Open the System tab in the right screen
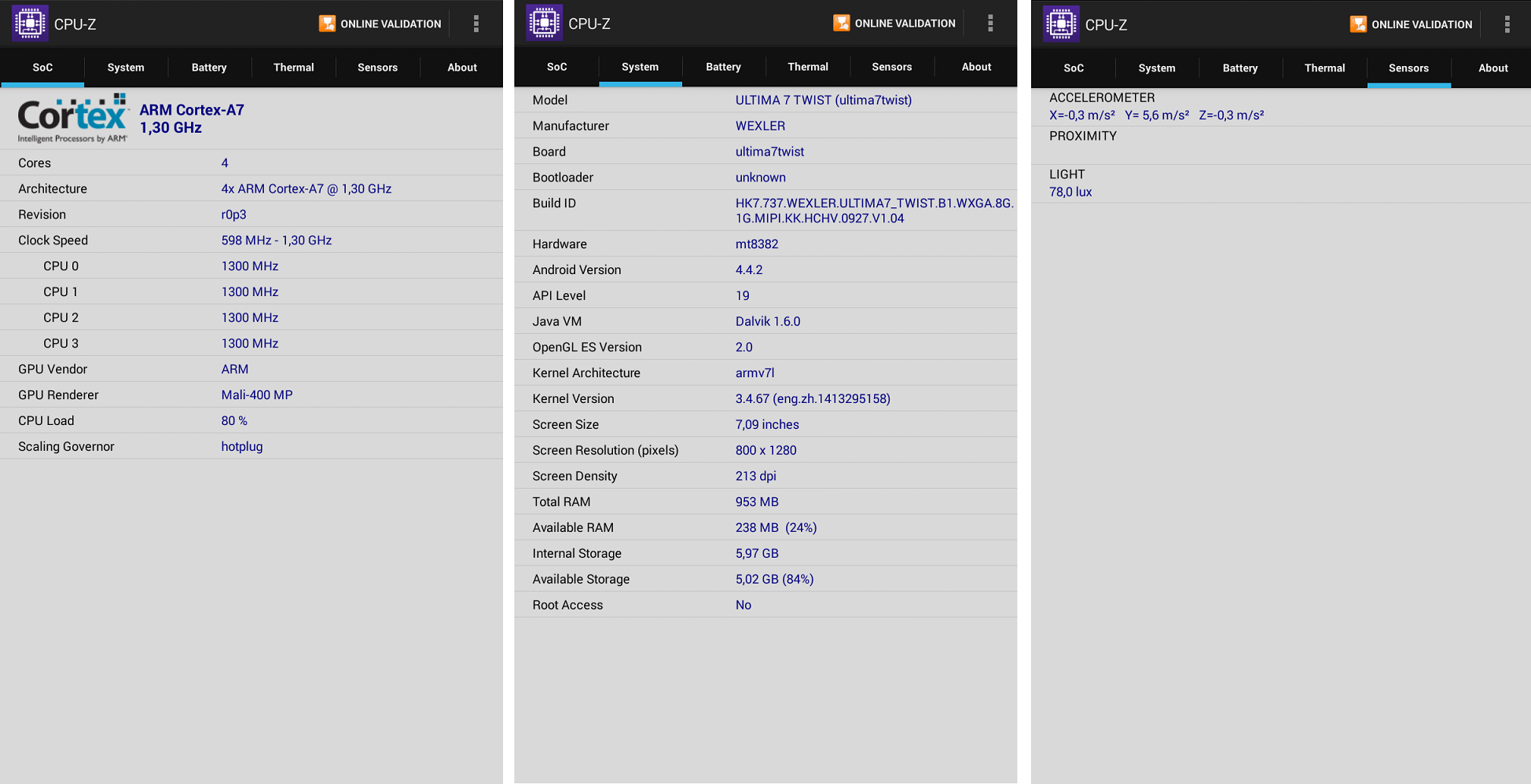 1157,68
